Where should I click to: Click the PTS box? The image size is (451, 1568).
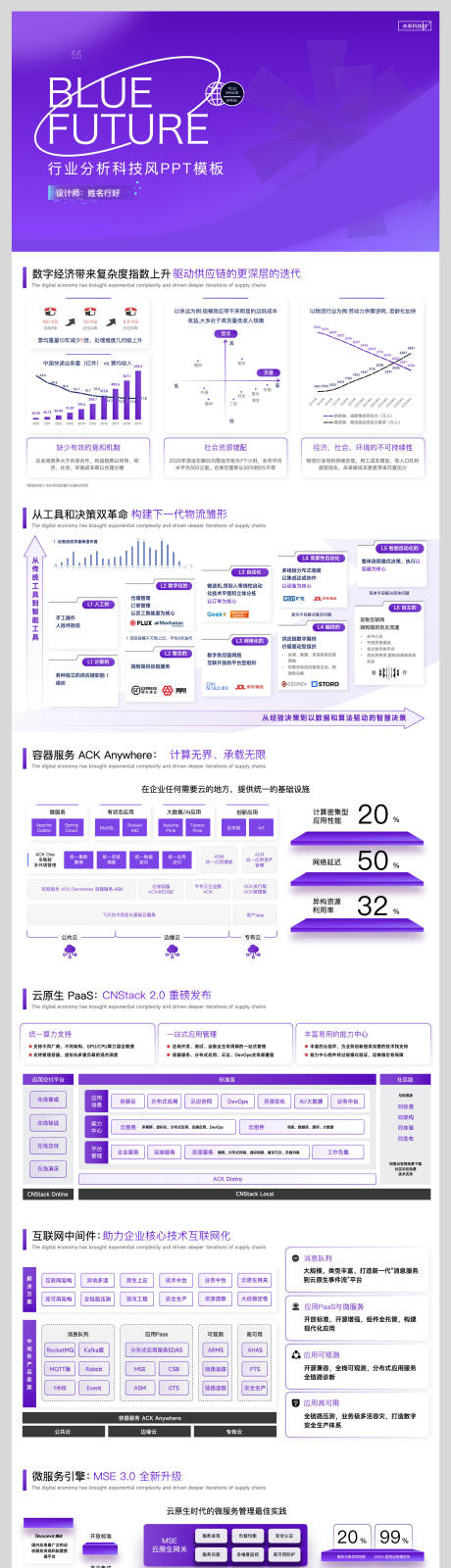[x=255, y=1369]
